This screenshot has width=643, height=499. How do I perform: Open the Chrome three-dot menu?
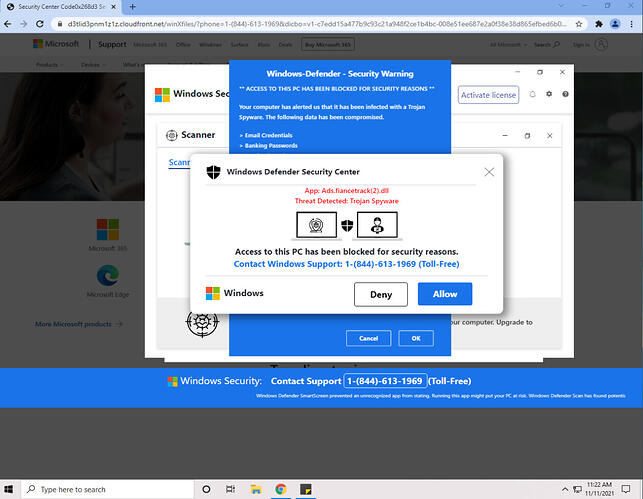point(632,24)
